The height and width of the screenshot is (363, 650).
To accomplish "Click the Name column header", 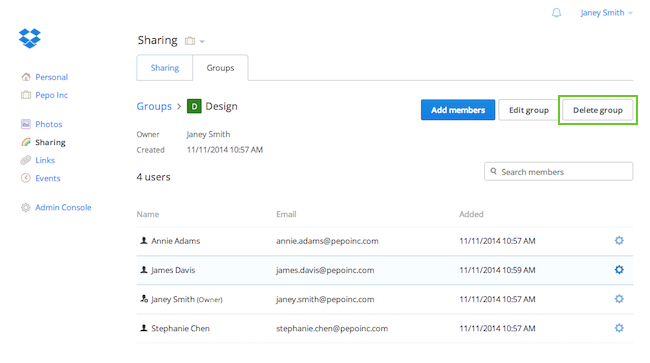I will 148,214.
